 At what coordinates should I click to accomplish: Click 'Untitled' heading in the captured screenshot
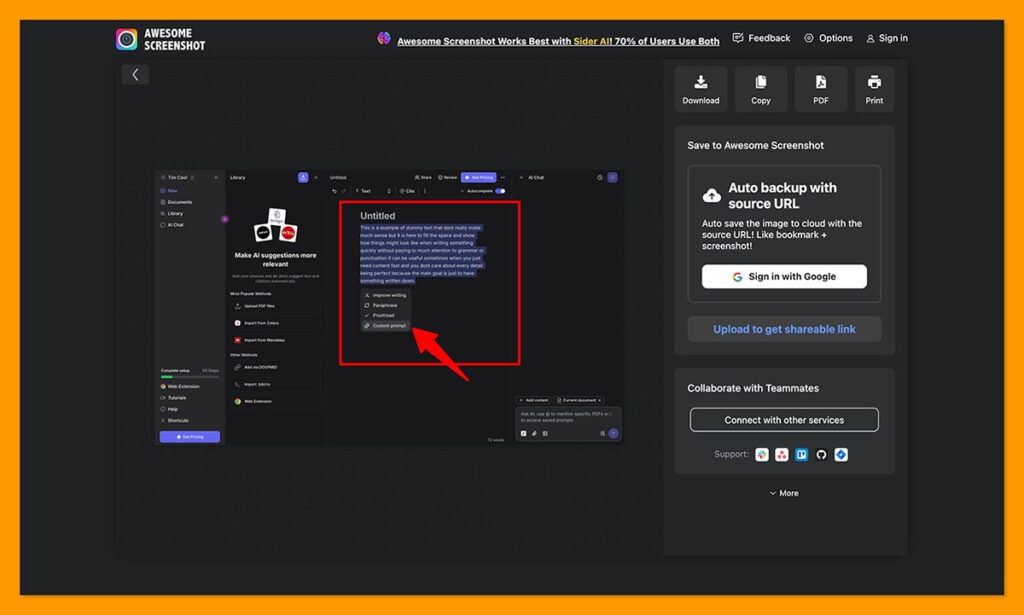click(x=377, y=215)
